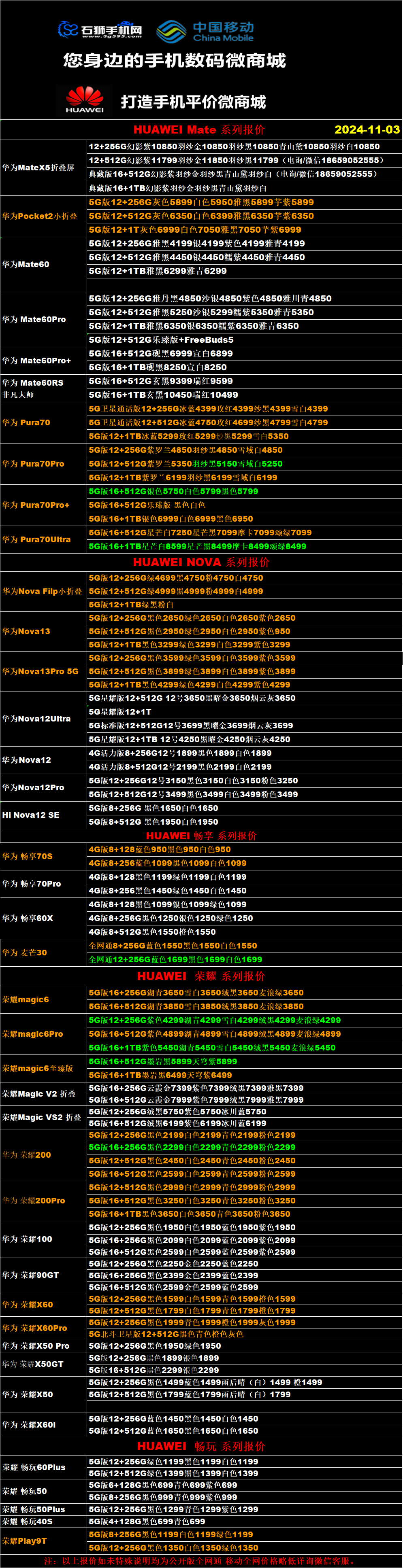Select the 荣耀 畅玩60Plus model label

(34, 1468)
